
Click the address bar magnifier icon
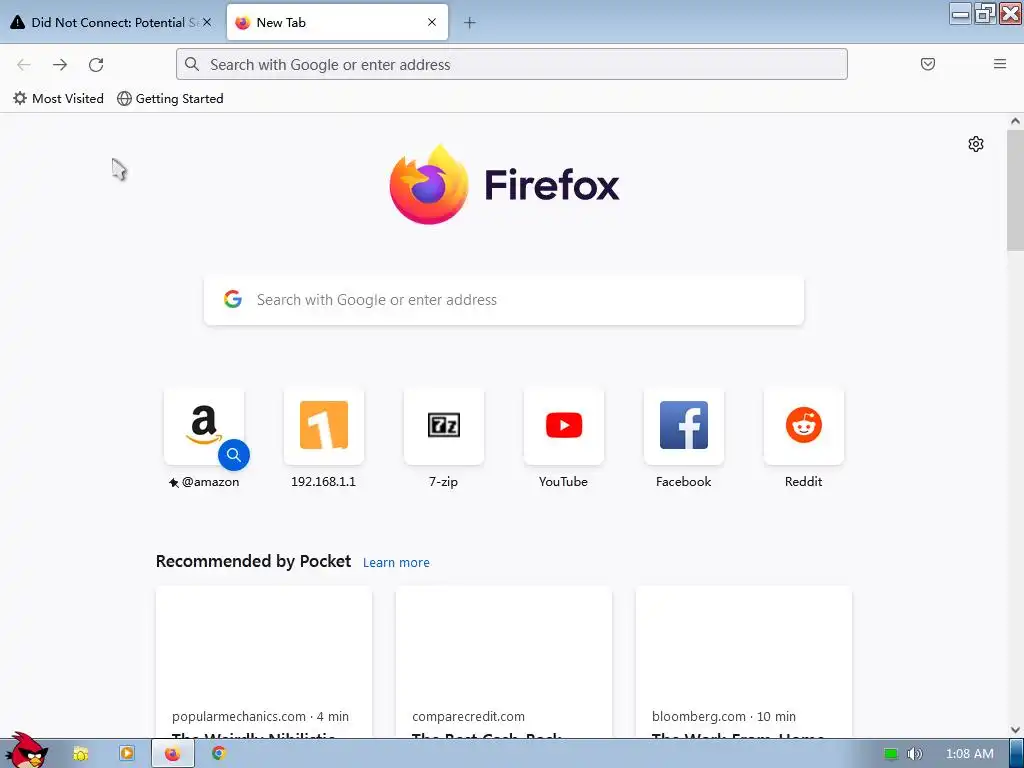192,64
